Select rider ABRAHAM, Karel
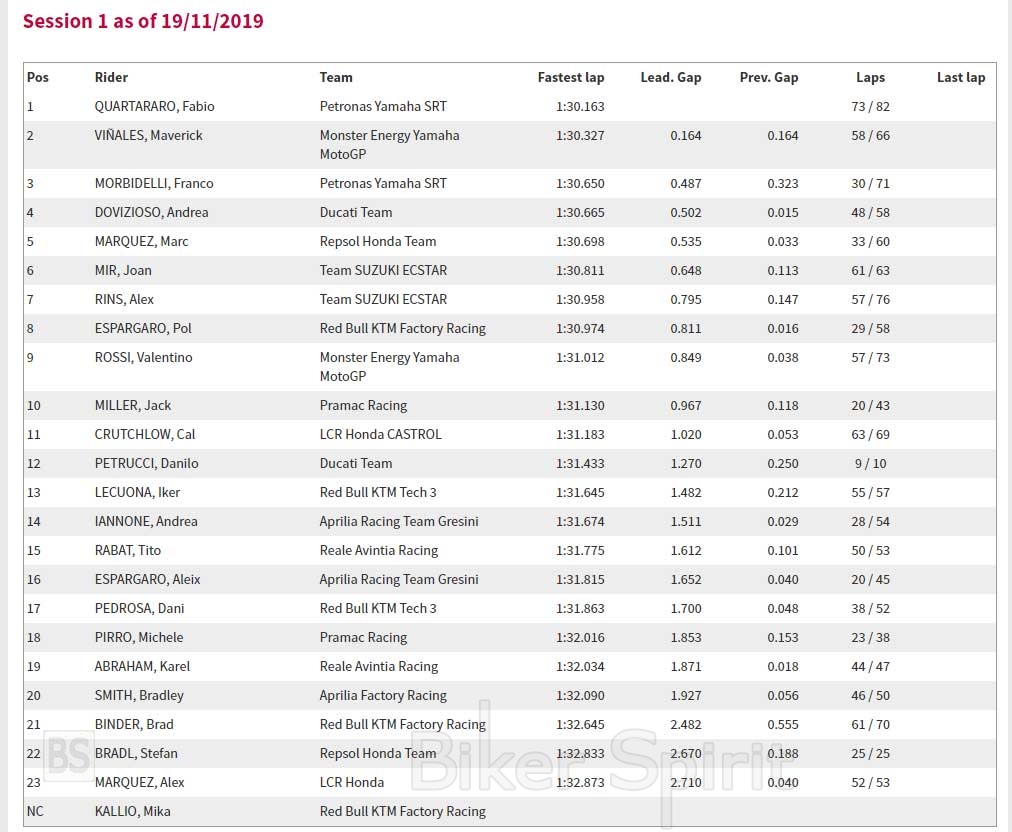 click(x=142, y=667)
